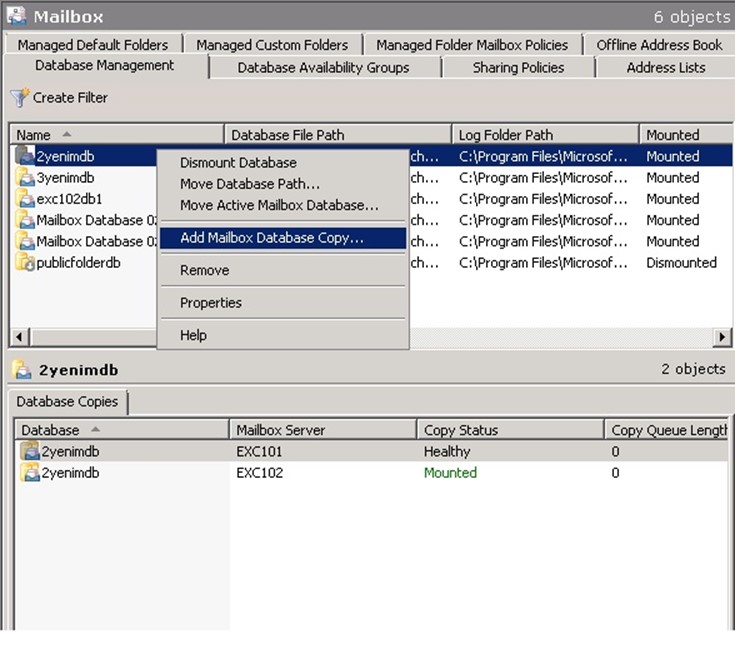Click the 2yenimdb icon on EXC101 row

30,452
